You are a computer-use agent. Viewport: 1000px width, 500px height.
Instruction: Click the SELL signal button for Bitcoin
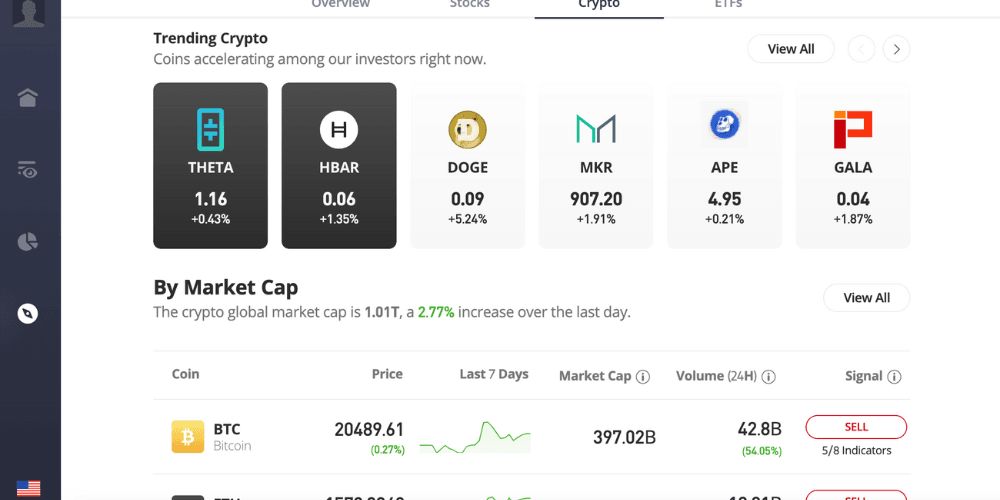coord(856,427)
